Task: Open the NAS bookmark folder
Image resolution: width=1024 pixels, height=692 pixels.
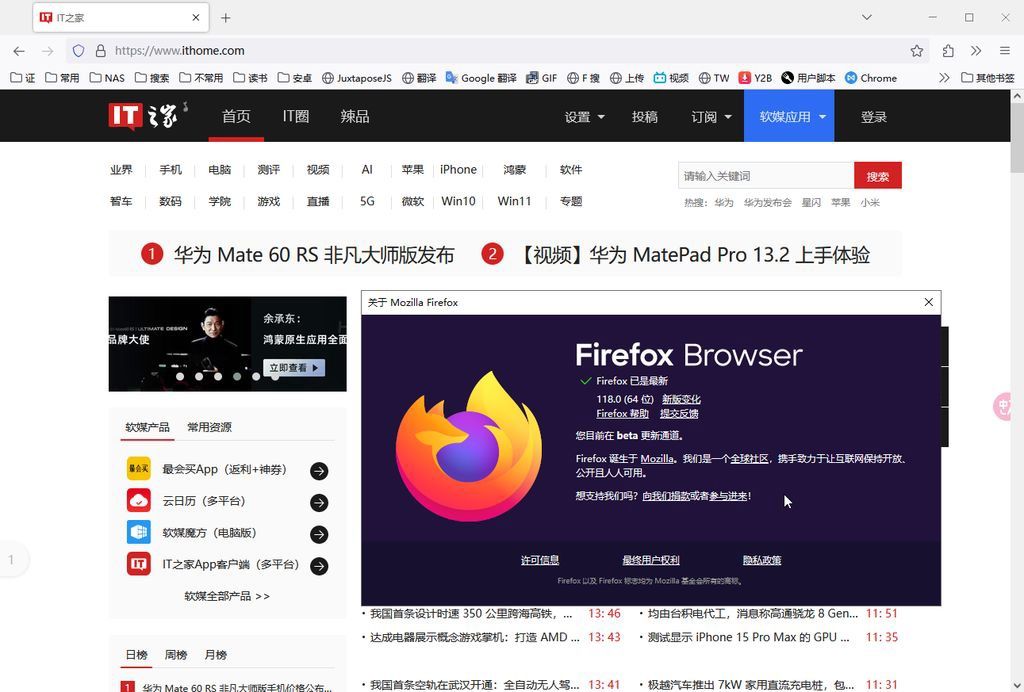Action: pos(107,78)
